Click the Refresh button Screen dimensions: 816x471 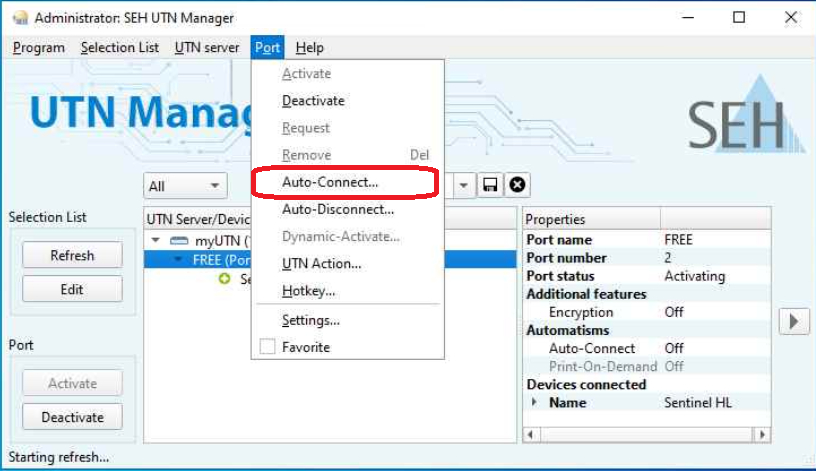(72, 255)
